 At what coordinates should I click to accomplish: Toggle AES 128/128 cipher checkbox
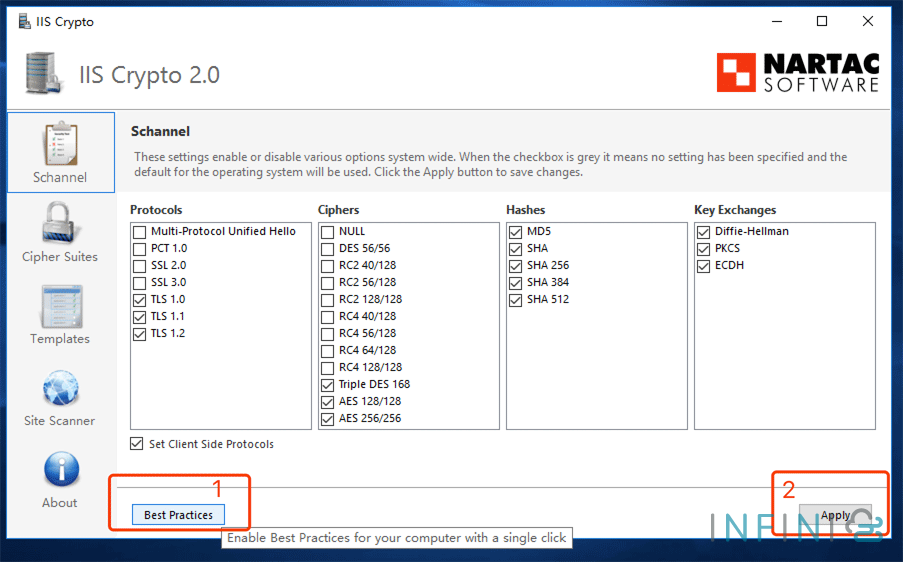coord(327,402)
